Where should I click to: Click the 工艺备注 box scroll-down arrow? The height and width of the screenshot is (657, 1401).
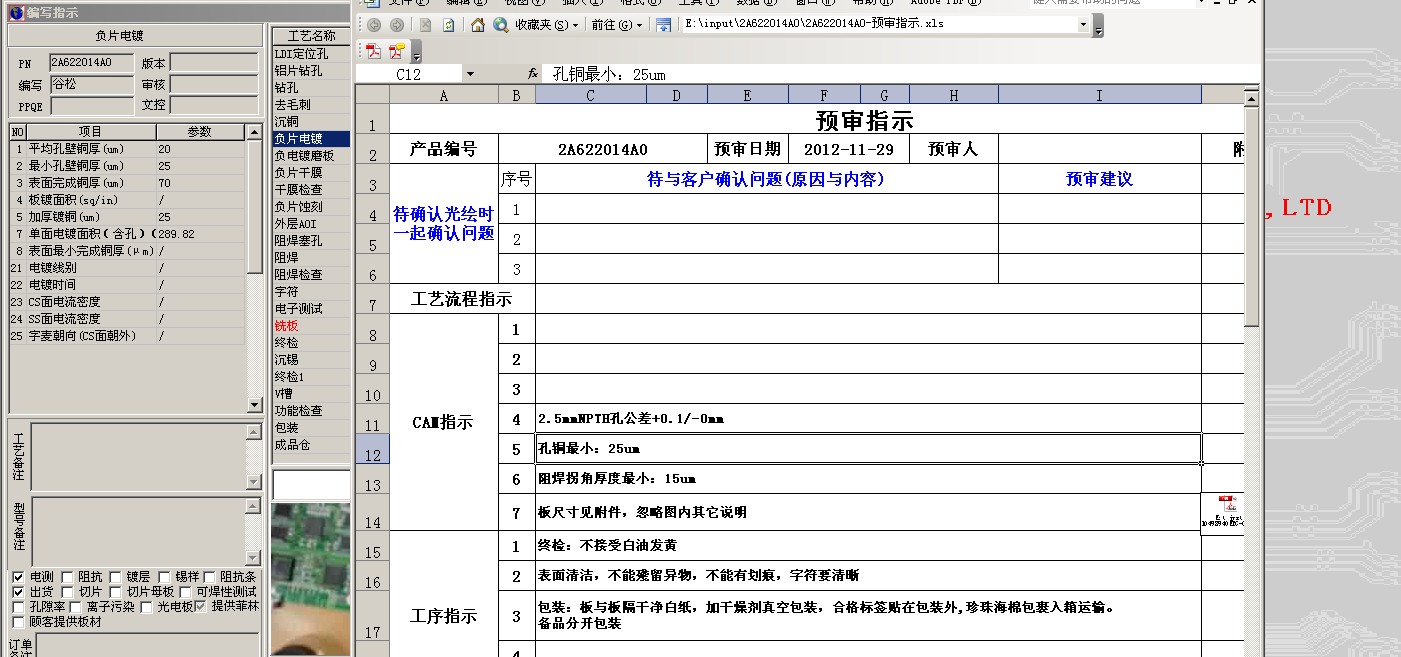click(x=254, y=482)
